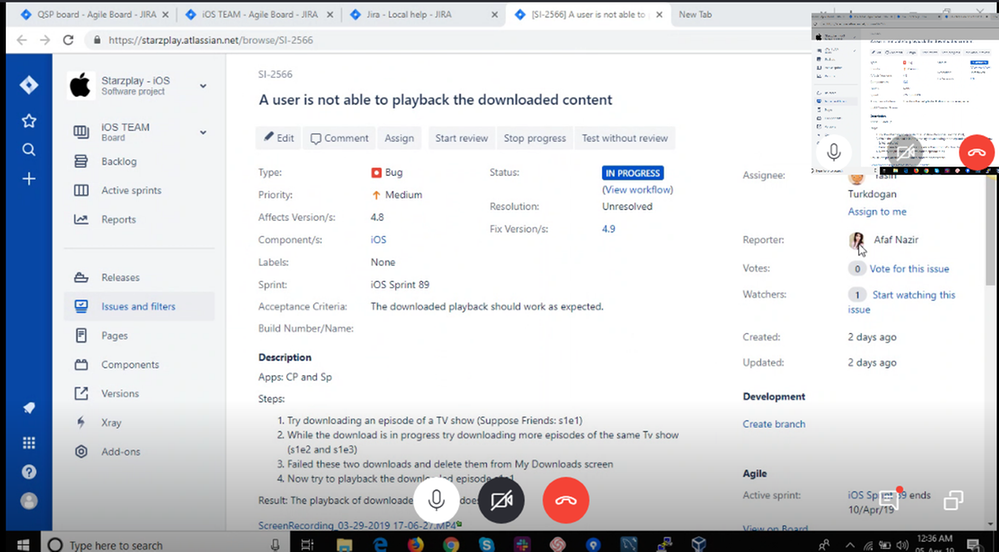
Task: Click the browser address bar URL
Action: [211, 40]
